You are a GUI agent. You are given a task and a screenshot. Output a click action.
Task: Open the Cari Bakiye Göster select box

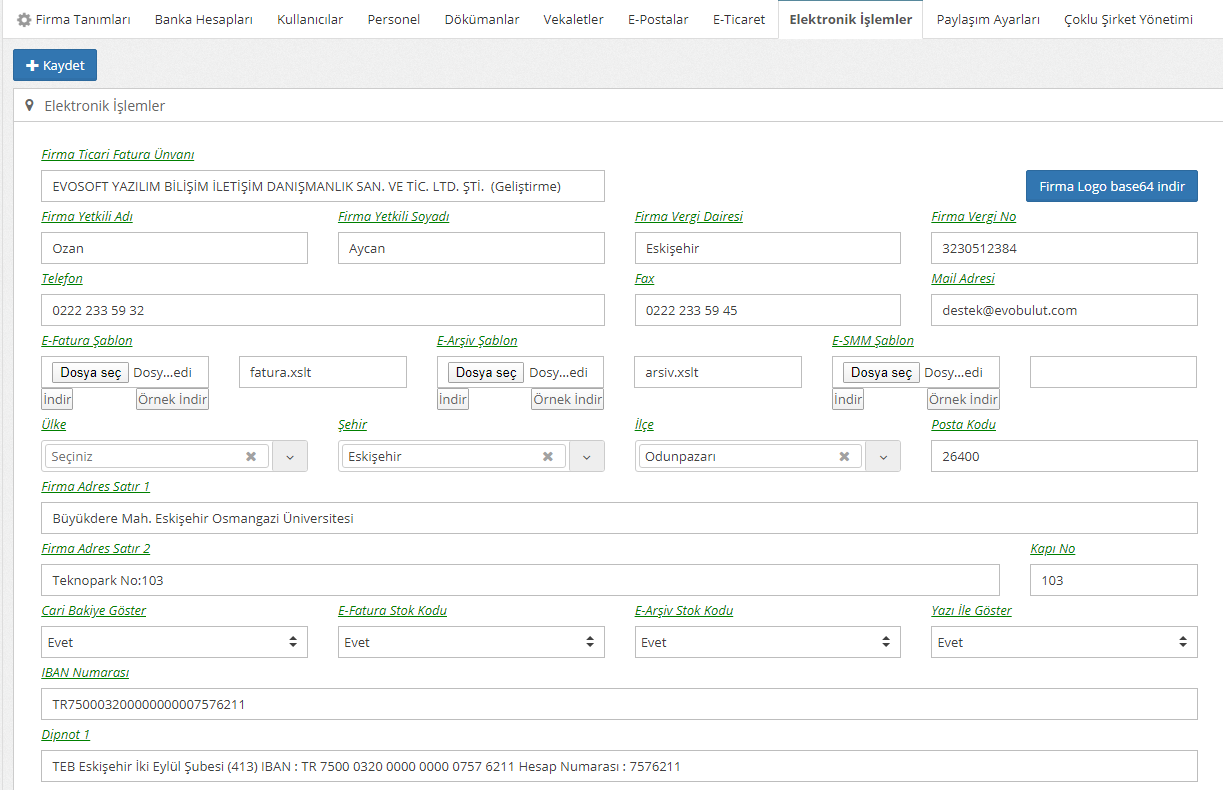pyautogui.click(x=174, y=642)
